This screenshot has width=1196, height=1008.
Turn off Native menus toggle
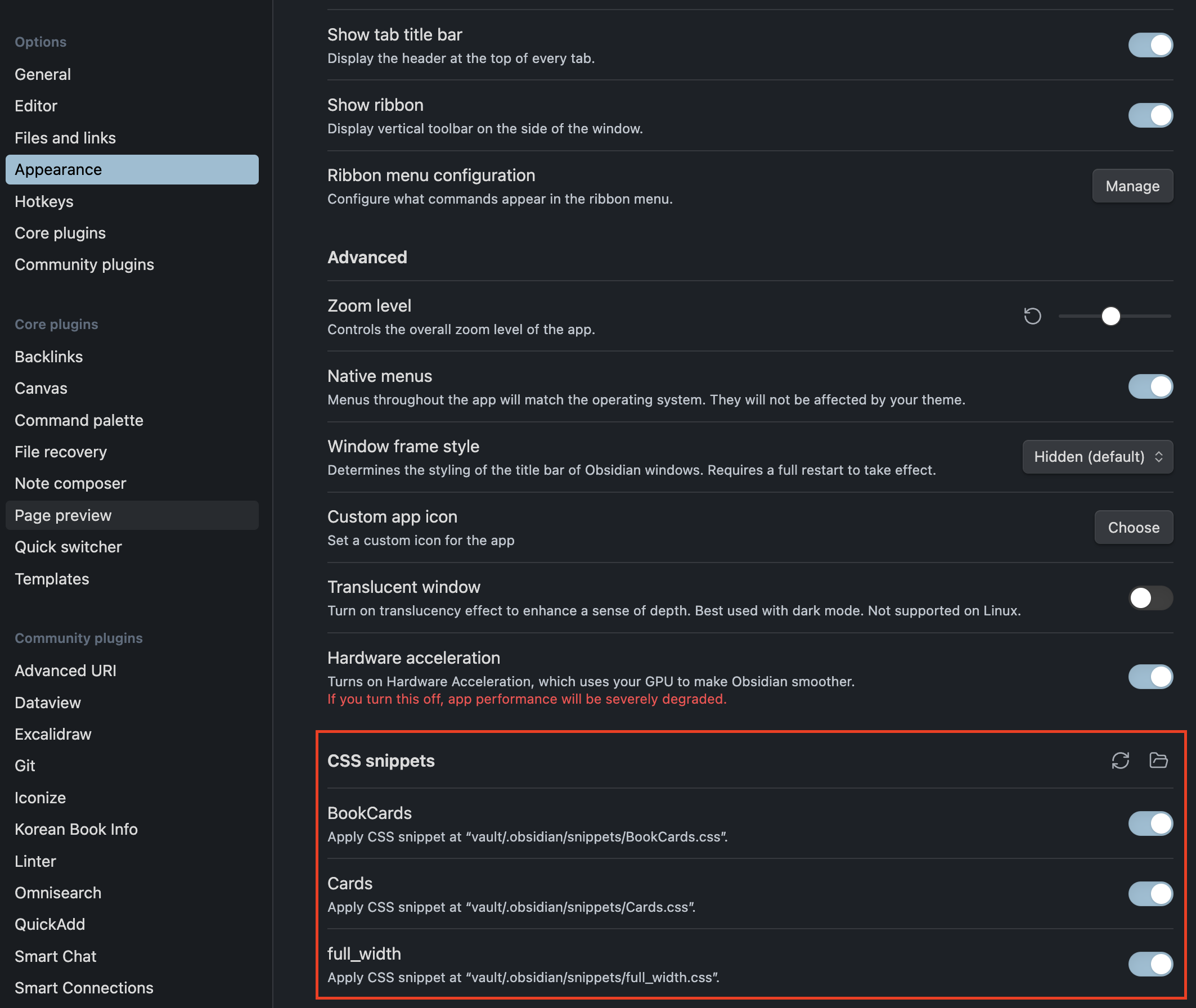[x=1150, y=387]
